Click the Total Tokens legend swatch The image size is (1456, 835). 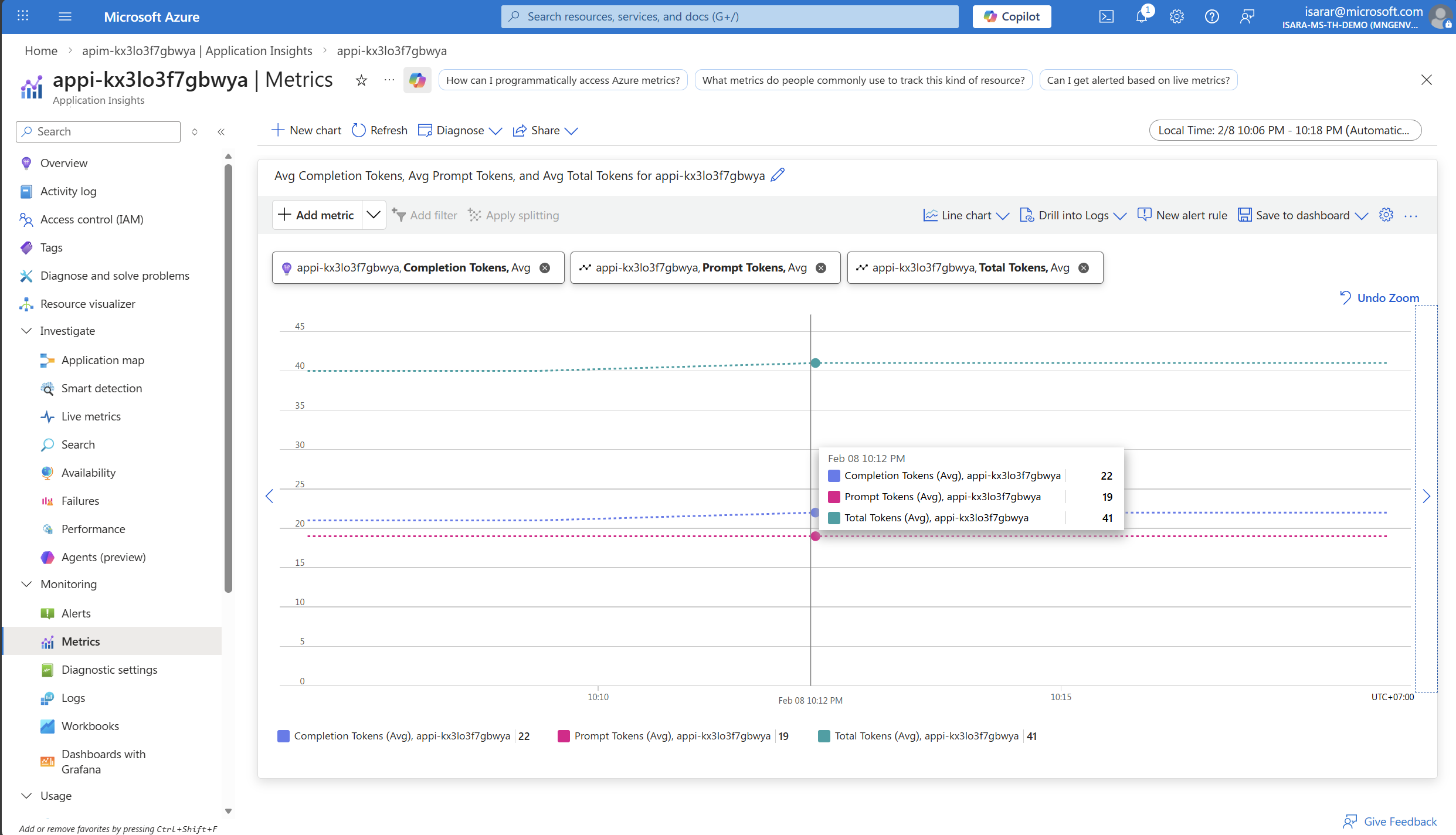point(824,736)
